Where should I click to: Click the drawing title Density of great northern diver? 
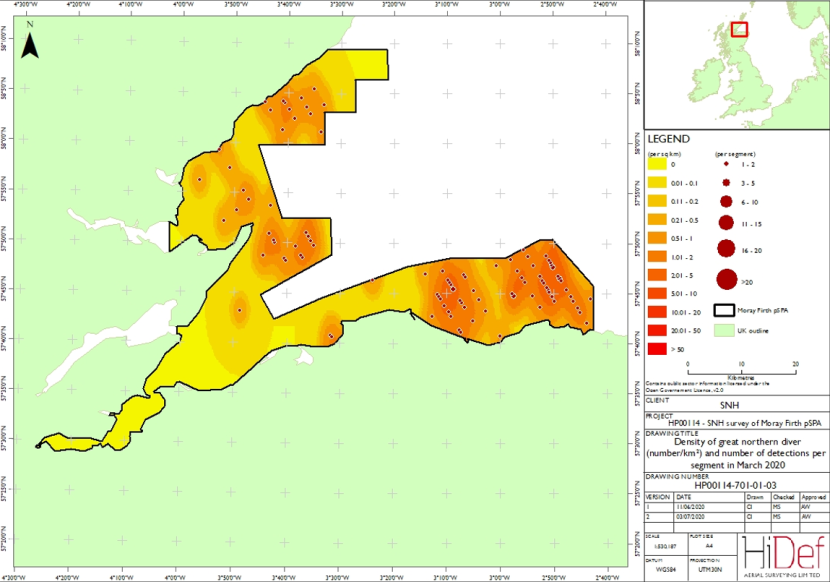pyautogui.click(x=736, y=453)
